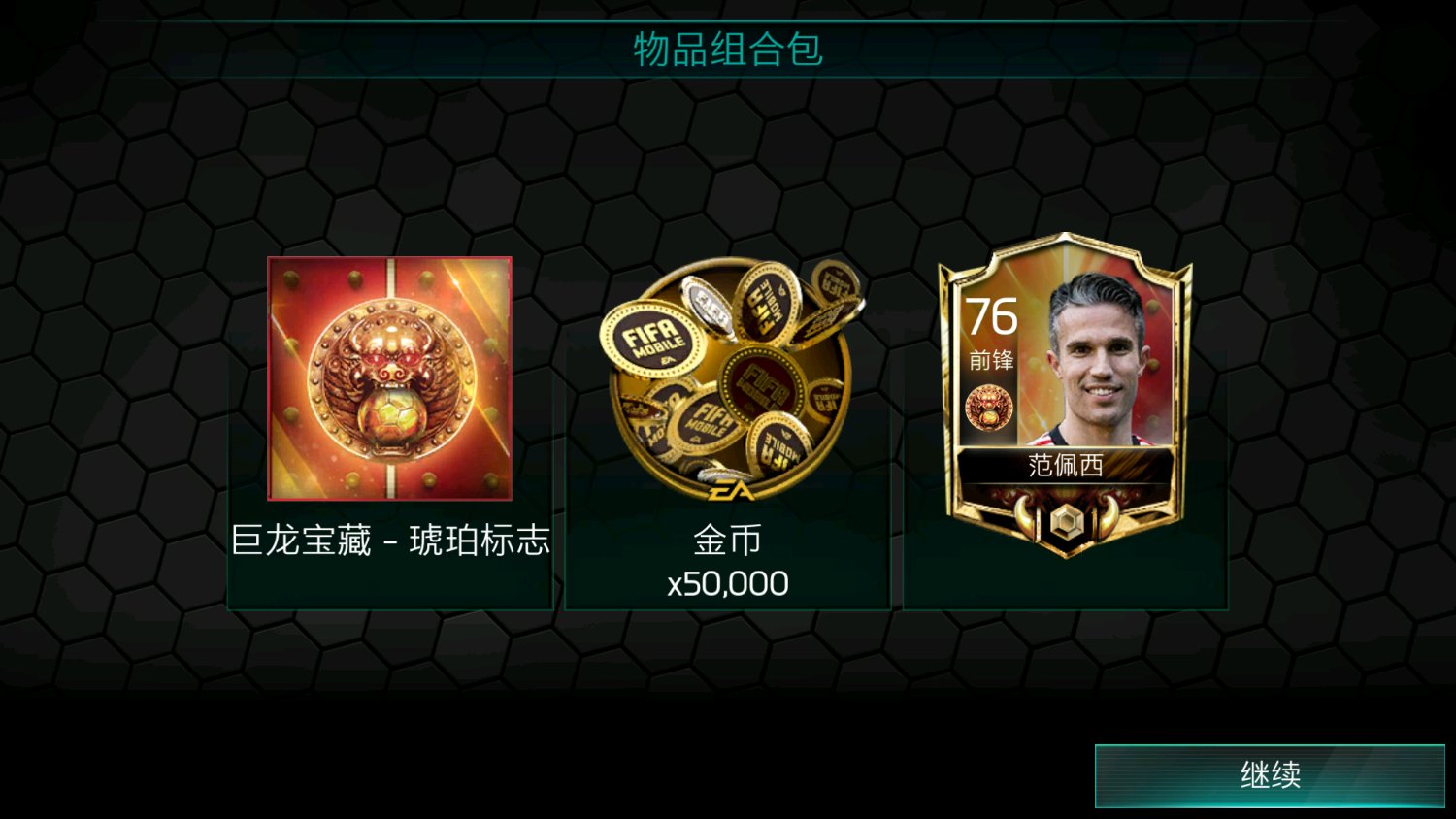Click the 76 rating on the card
1456x819 pixels.
(x=991, y=317)
